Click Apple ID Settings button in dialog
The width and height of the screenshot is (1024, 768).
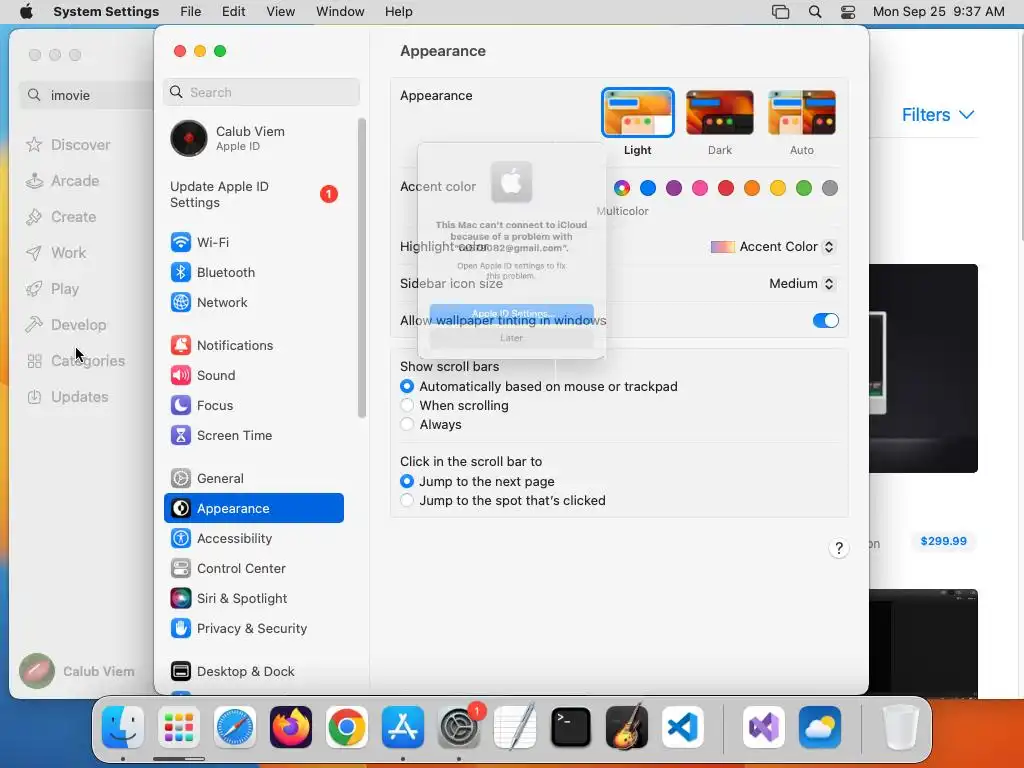pyautogui.click(x=511, y=313)
